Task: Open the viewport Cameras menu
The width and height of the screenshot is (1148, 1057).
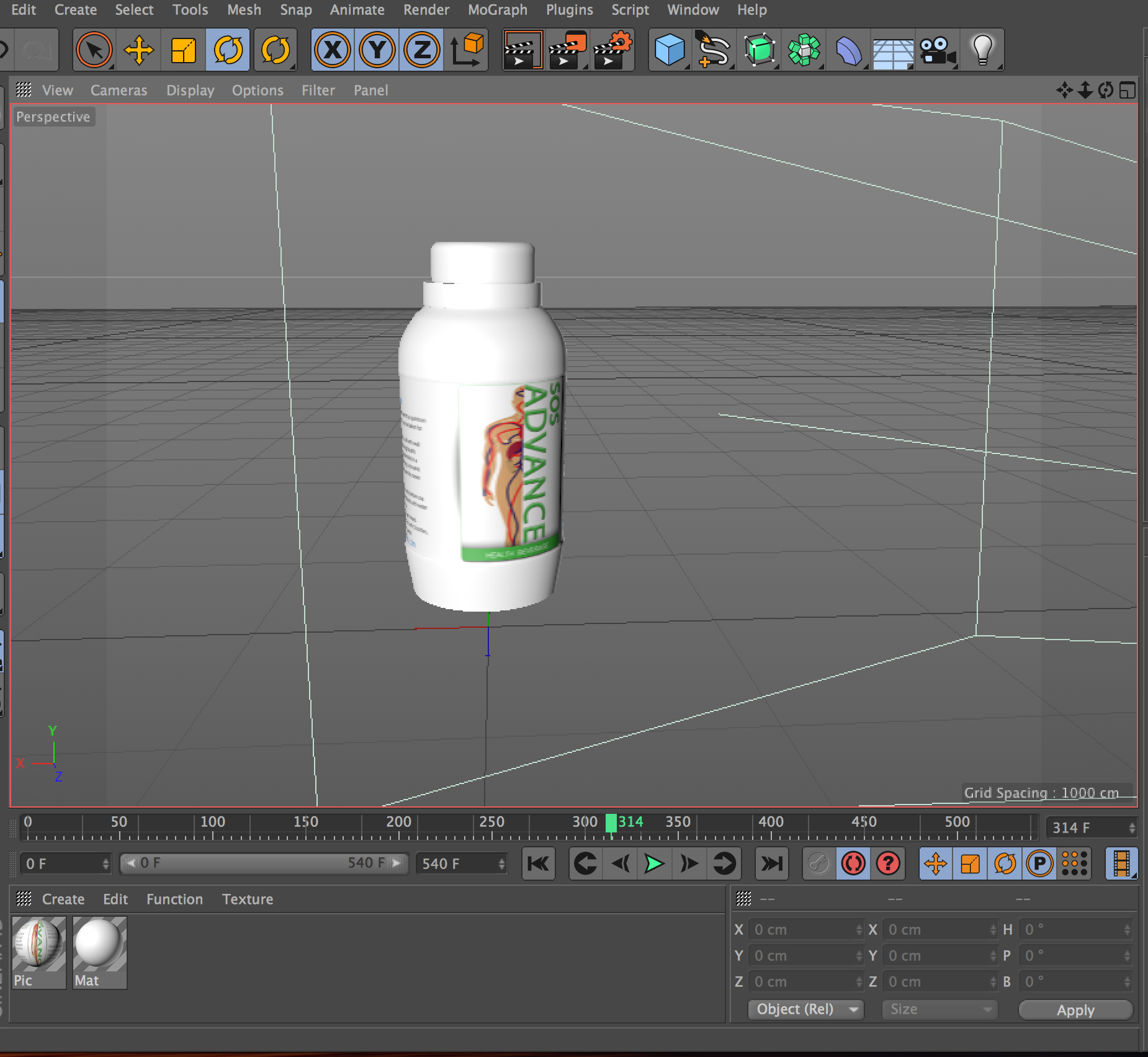Action: pos(119,91)
